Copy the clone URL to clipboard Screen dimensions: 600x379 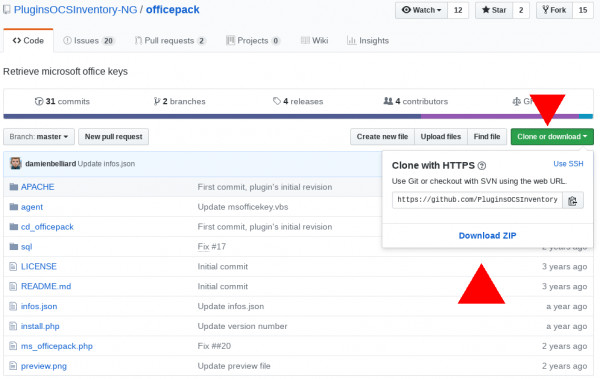[x=572, y=200]
